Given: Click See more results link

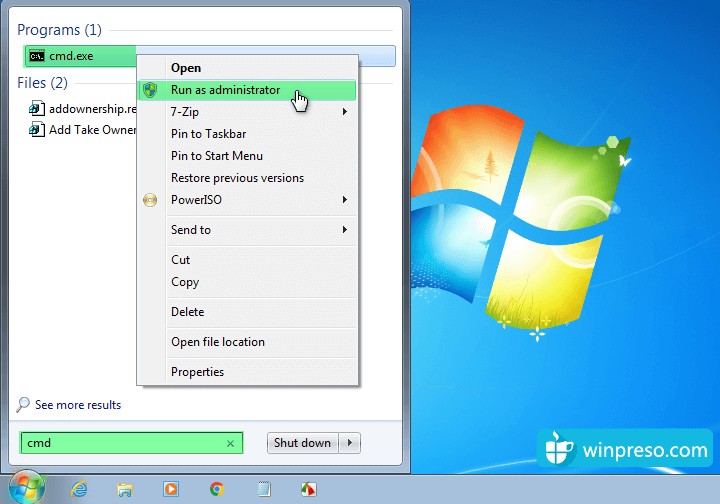Looking at the screenshot, I should [78, 405].
